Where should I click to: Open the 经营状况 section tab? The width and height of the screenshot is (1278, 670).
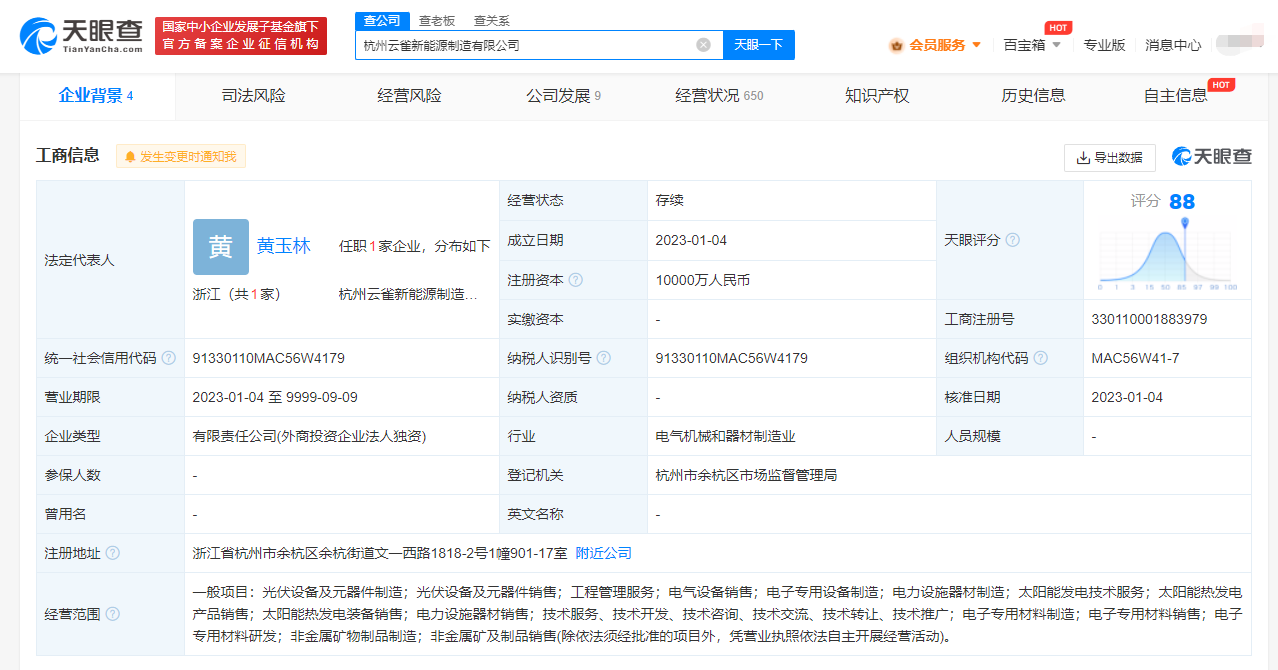[706, 95]
